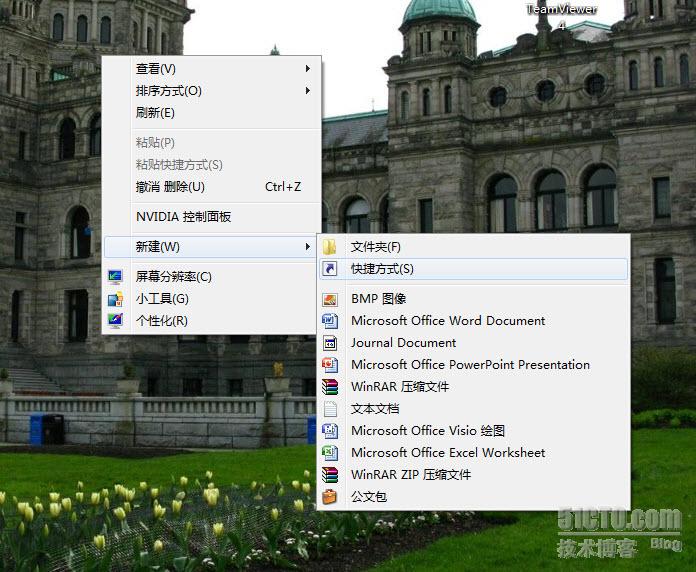696x572 pixels.
Task: Open the TeamViewer 4 desktop shortcut
Action: point(561,16)
